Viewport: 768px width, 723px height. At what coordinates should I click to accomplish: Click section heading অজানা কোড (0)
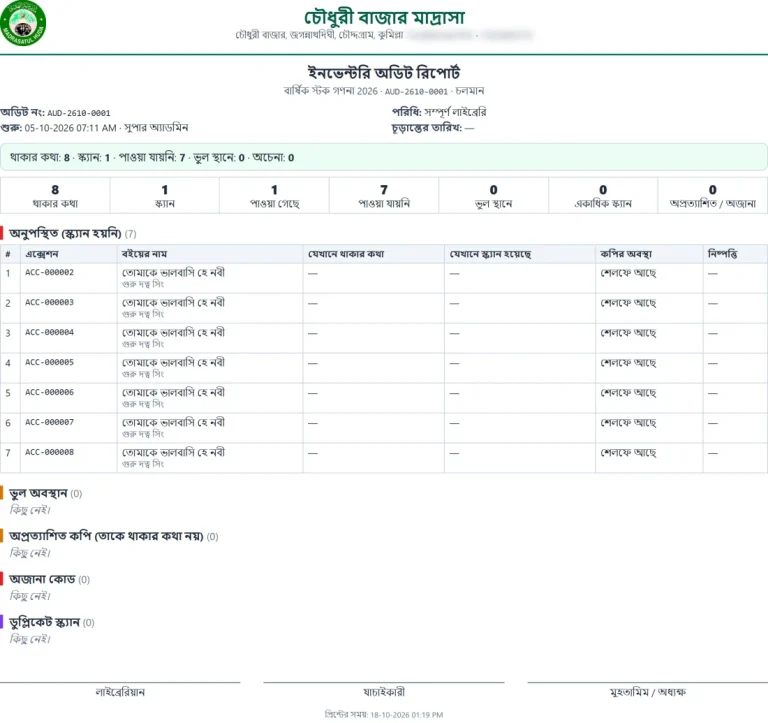(49, 579)
